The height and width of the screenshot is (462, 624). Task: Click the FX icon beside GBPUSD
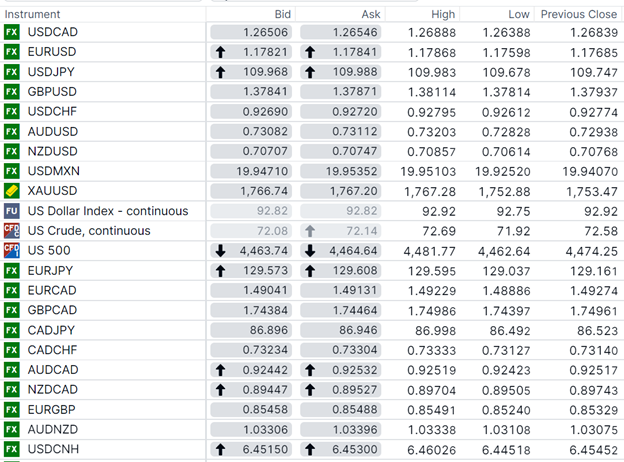click(12, 92)
